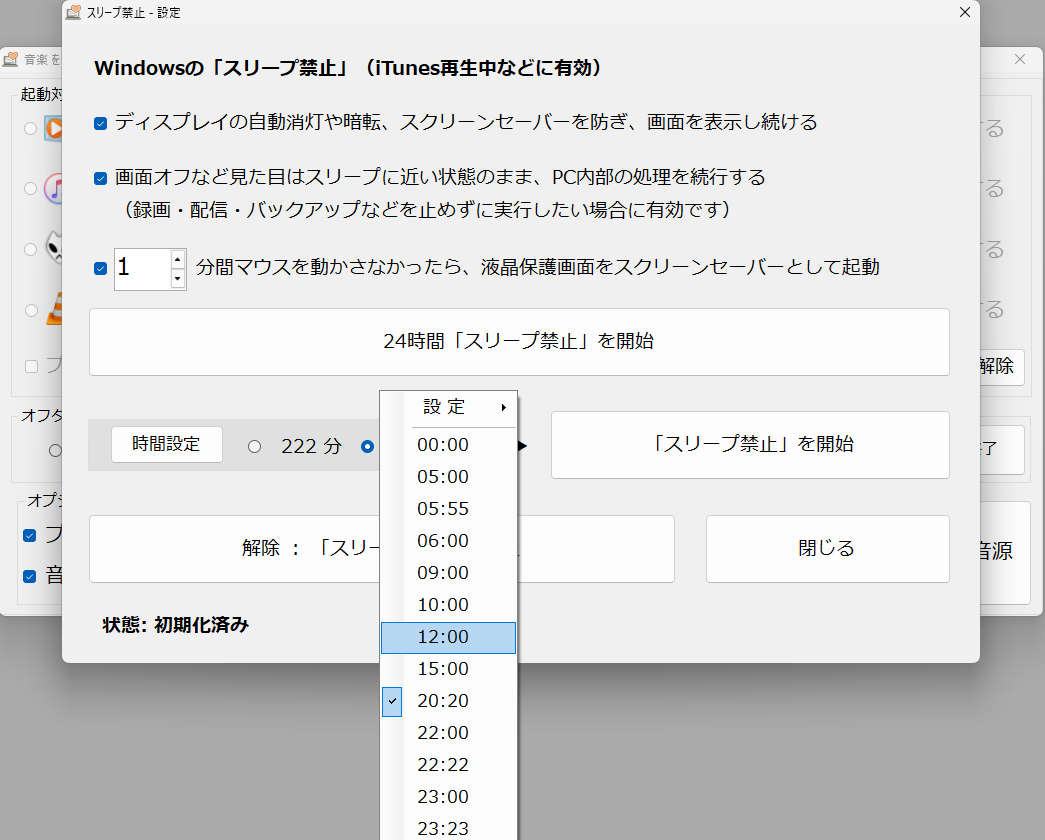Image resolution: width=1045 pixels, height=840 pixels.
Task: Click the sleep prohibition app title bar icon
Action: point(73,13)
